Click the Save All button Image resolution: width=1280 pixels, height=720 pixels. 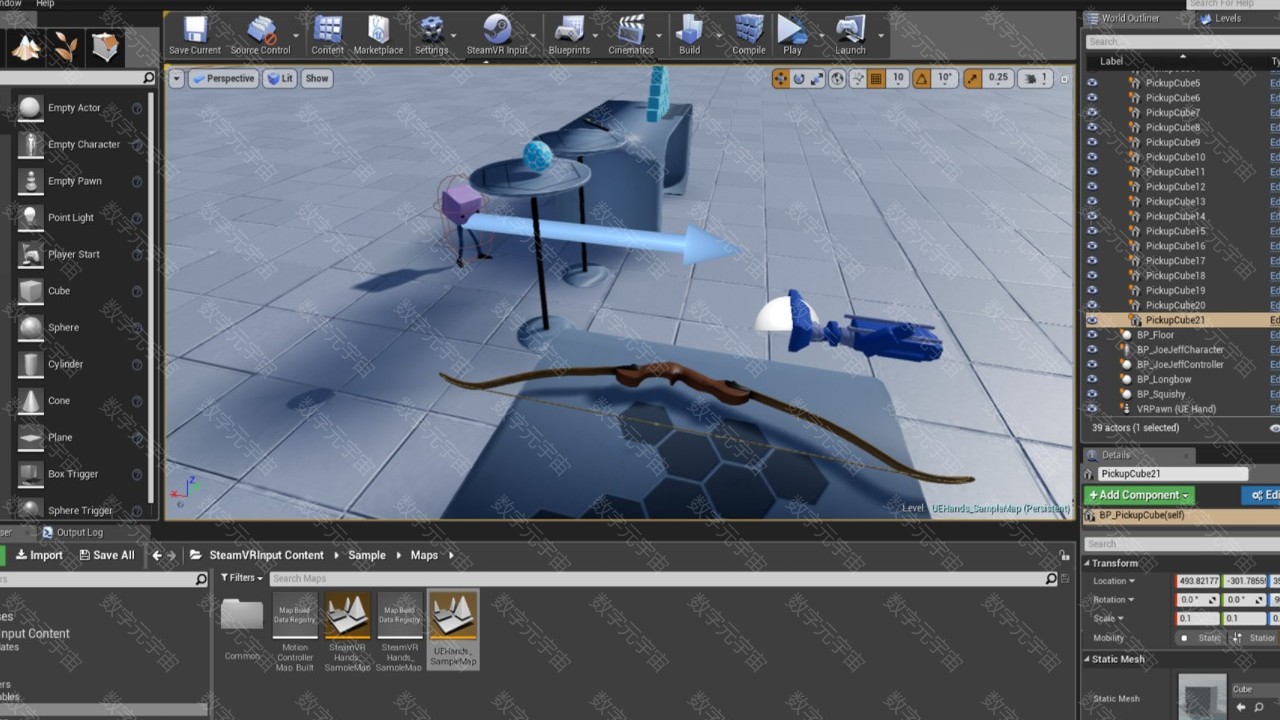[107, 555]
